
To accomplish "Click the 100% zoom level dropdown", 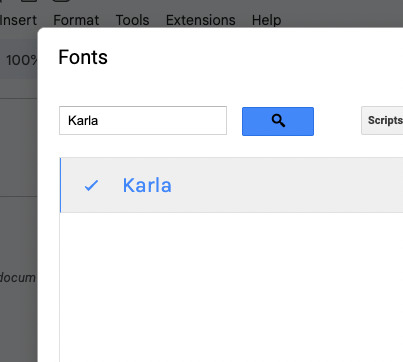I will click(x=21, y=60).
